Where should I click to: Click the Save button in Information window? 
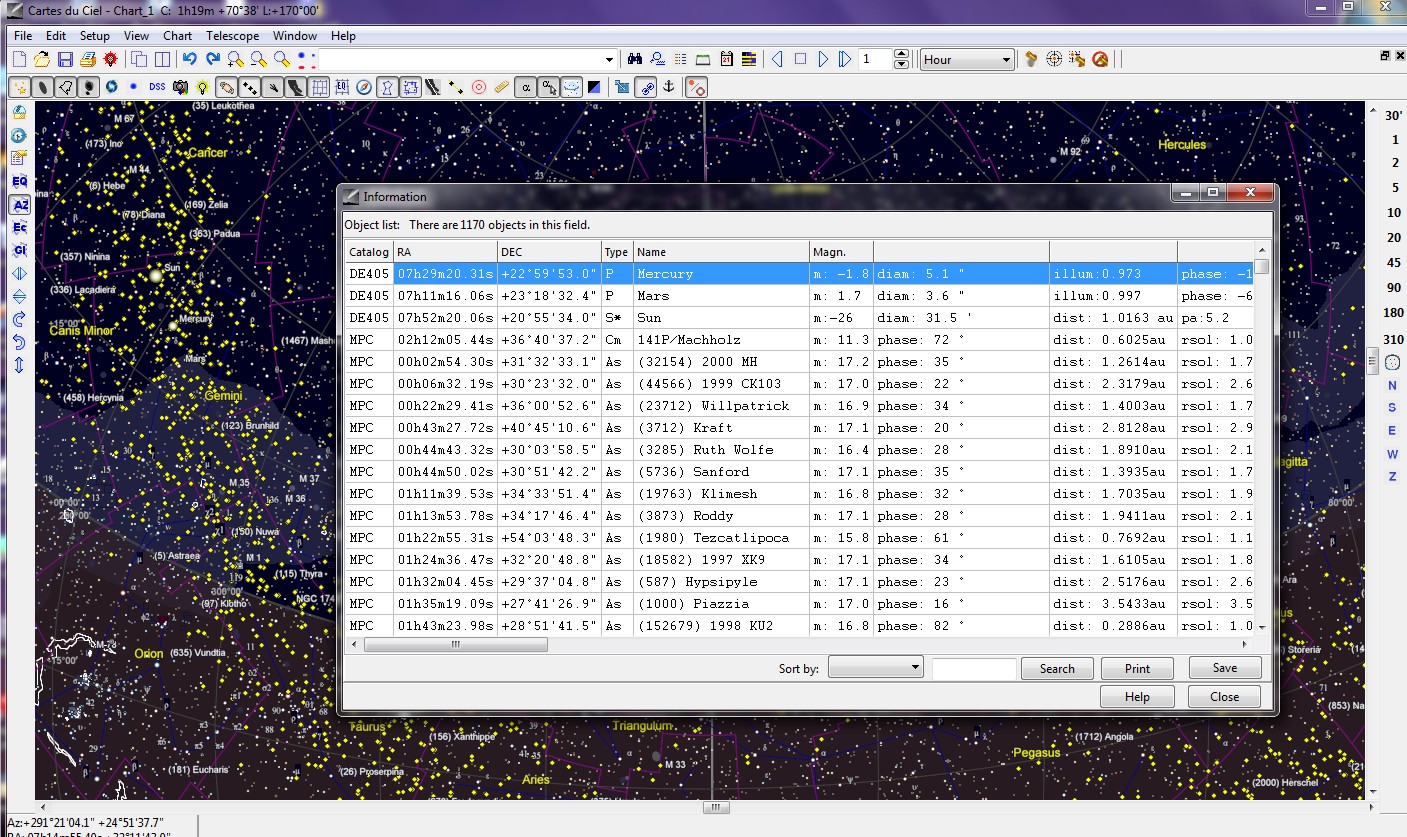pos(1225,668)
